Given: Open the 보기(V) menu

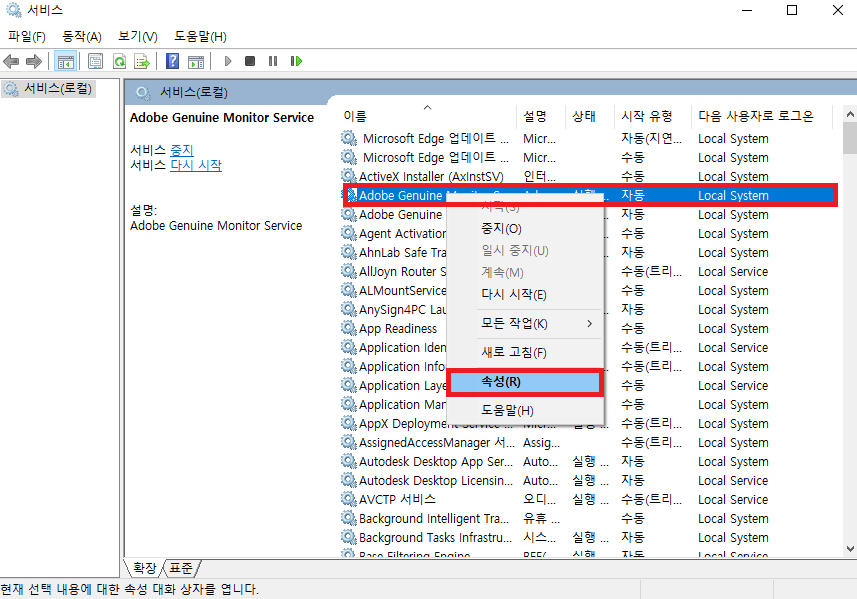Looking at the screenshot, I should pyautogui.click(x=138, y=37).
